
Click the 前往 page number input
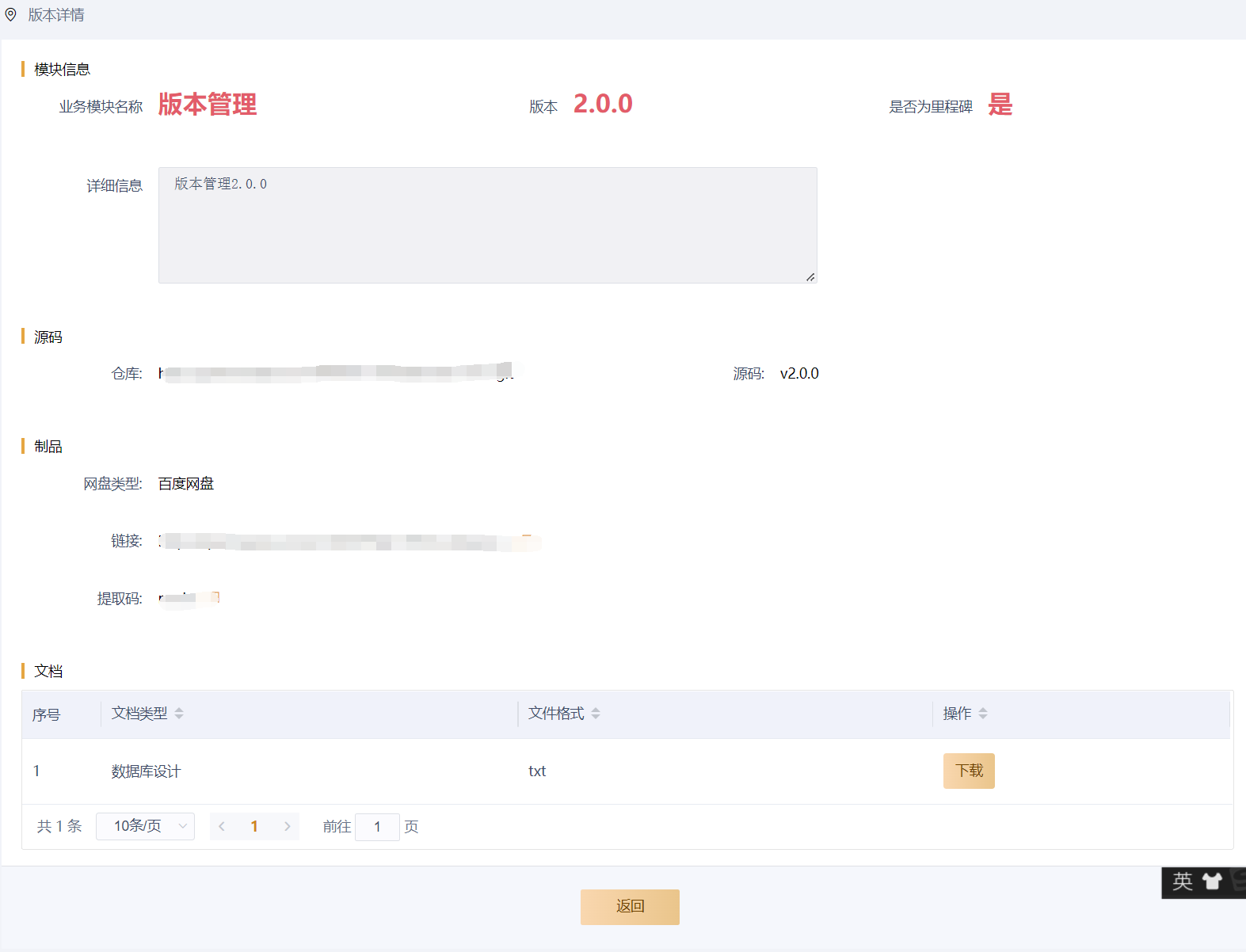tap(377, 827)
